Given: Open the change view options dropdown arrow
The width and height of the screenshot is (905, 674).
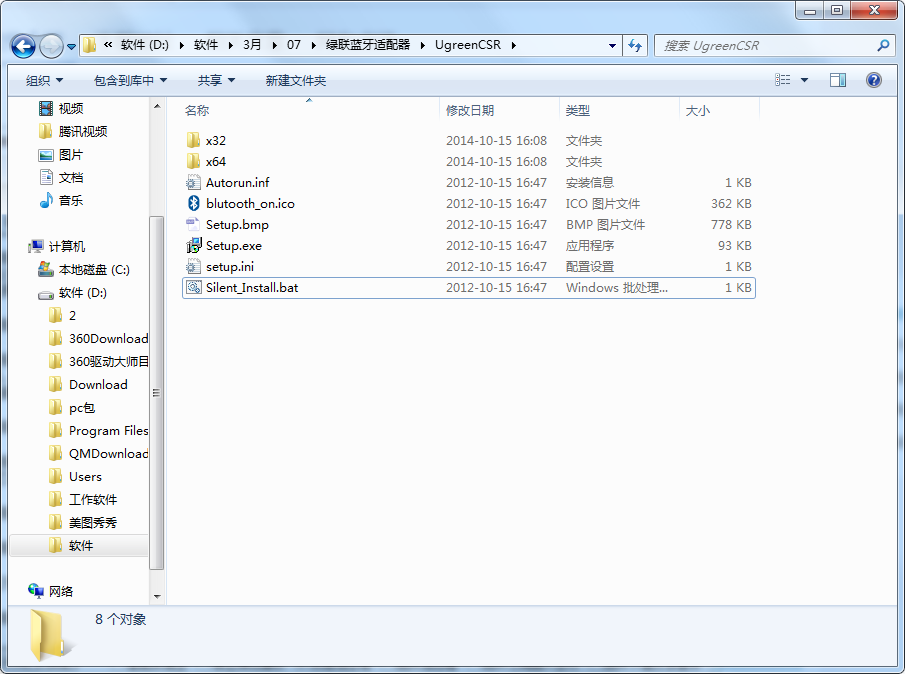Looking at the screenshot, I should point(804,80).
